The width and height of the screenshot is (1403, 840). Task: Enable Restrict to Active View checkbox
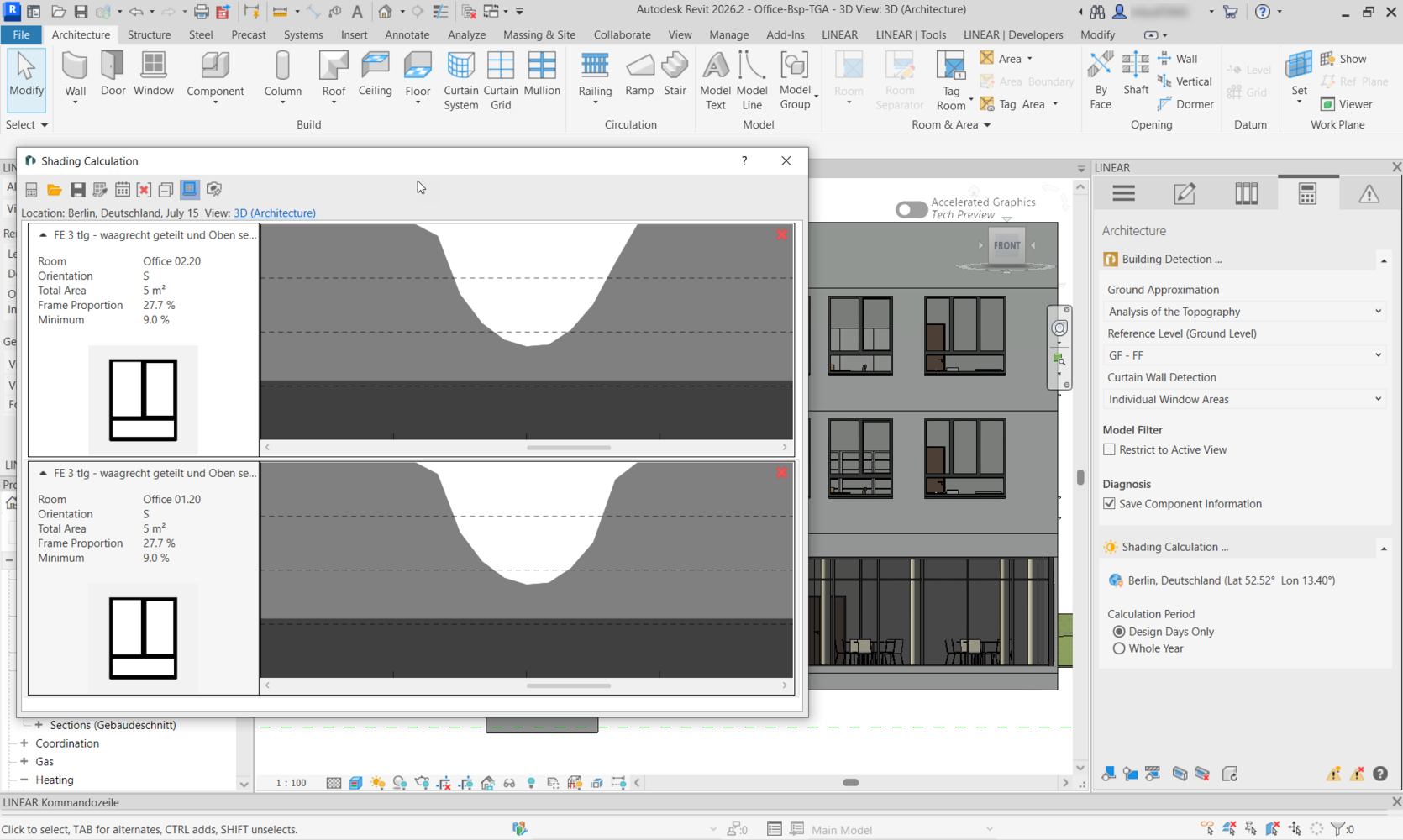(x=1110, y=450)
